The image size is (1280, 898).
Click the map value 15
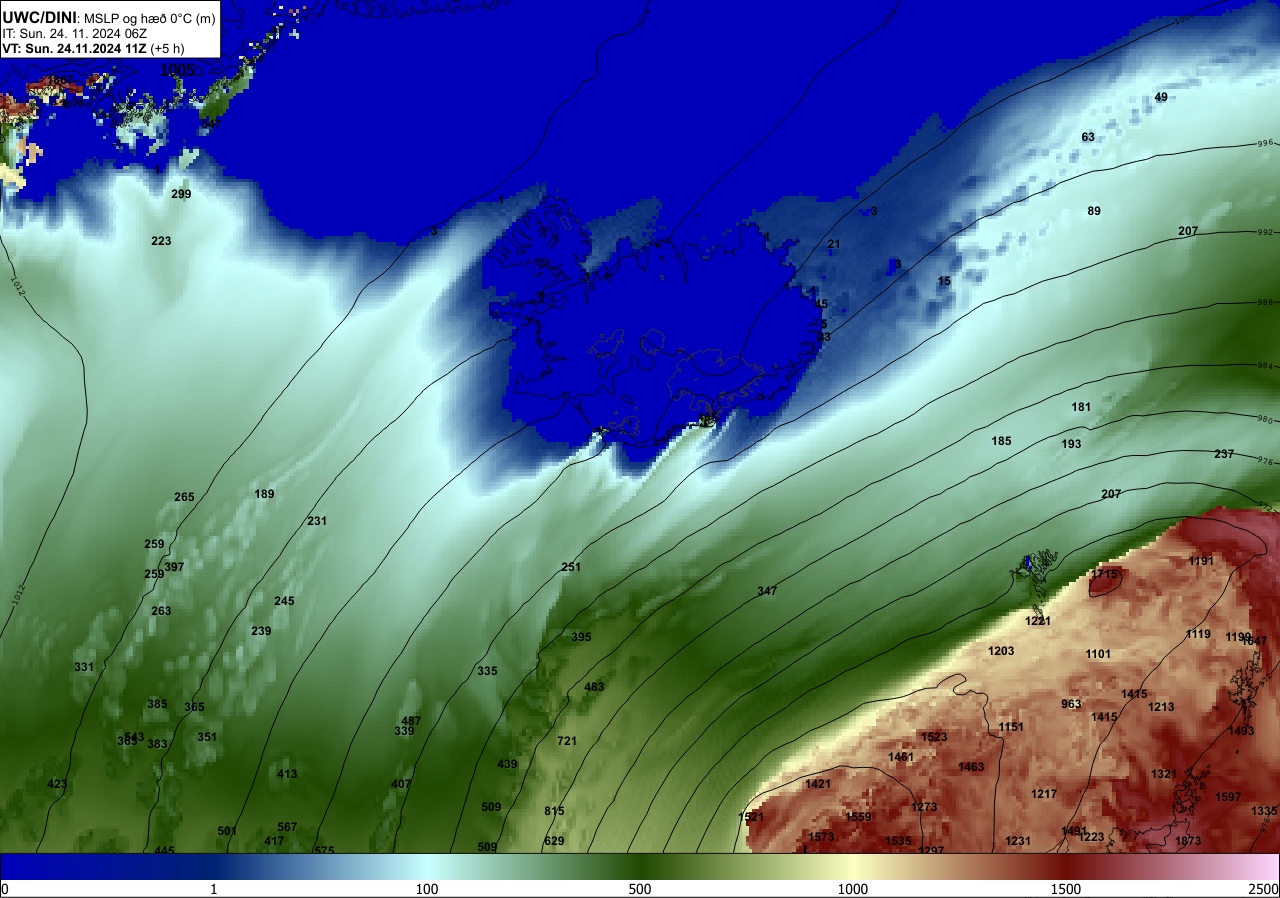[x=944, y=281]
